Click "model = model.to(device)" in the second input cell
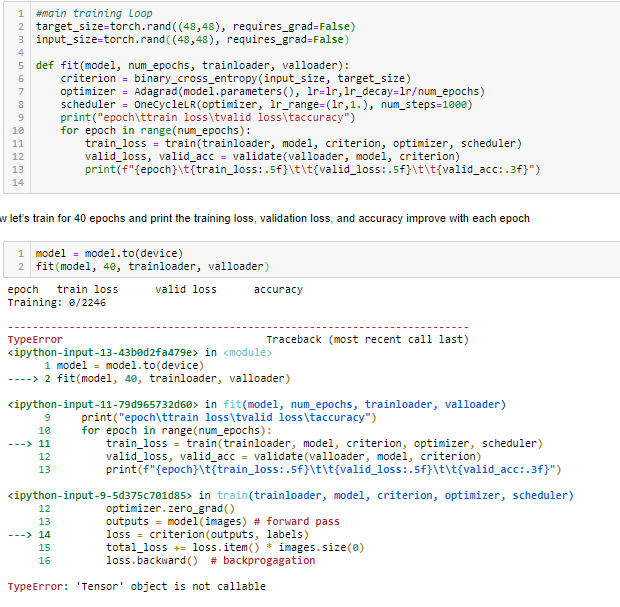The image size is (620, 607). coord(109,253)
